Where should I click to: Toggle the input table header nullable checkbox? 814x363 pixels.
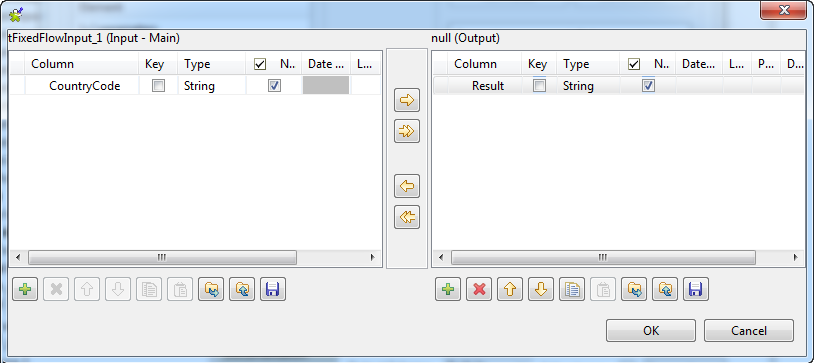pyautogui.click(x=260, y=64)
